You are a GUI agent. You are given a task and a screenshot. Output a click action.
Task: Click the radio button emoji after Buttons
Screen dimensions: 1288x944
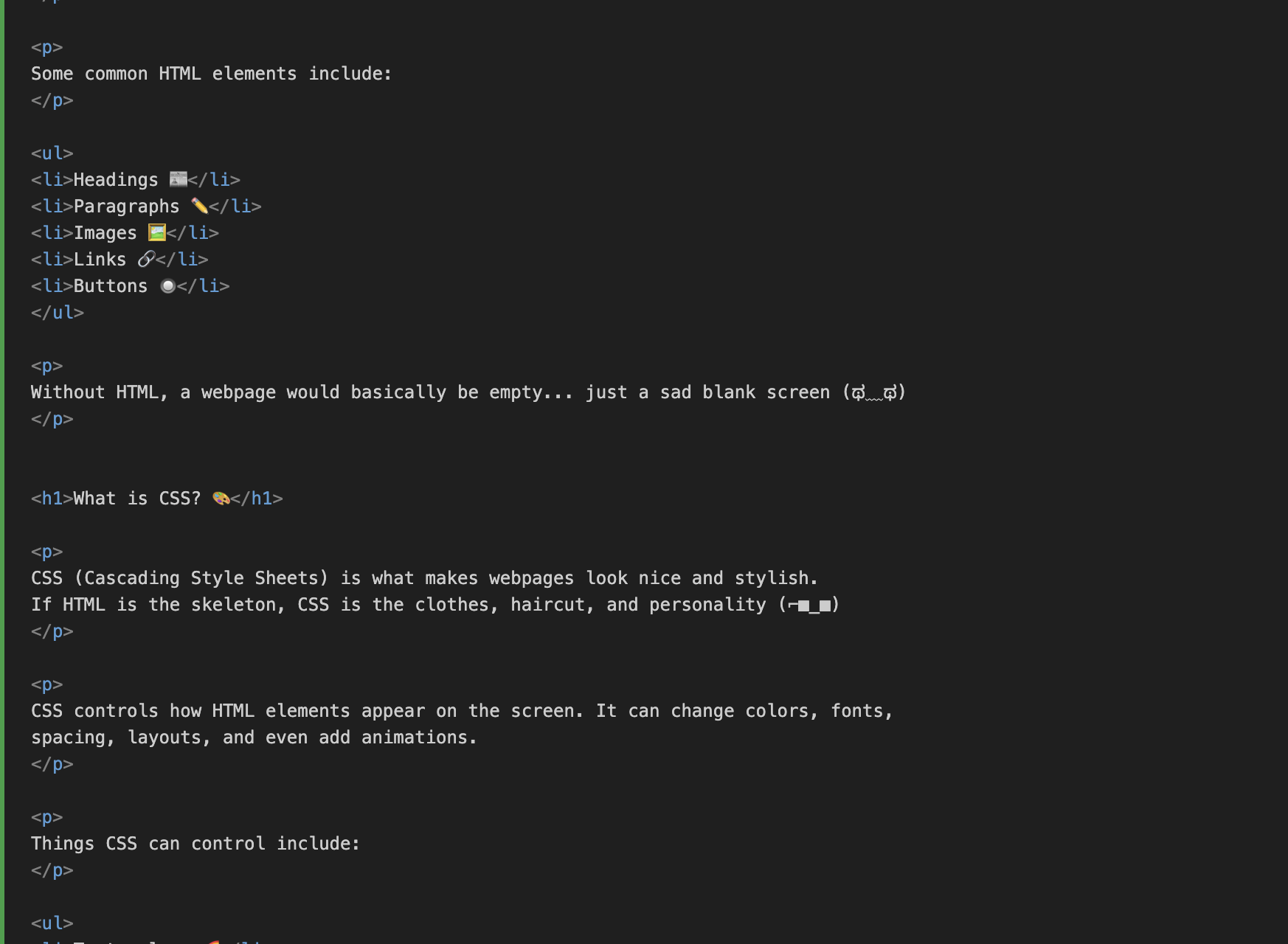167,285
